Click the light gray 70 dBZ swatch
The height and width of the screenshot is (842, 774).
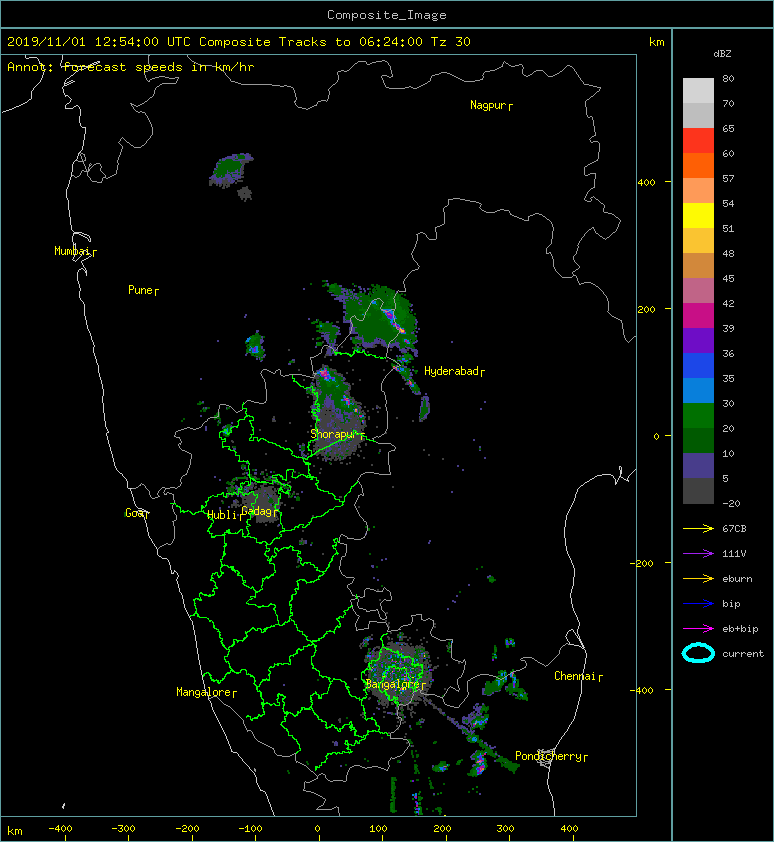coord(698,91)
